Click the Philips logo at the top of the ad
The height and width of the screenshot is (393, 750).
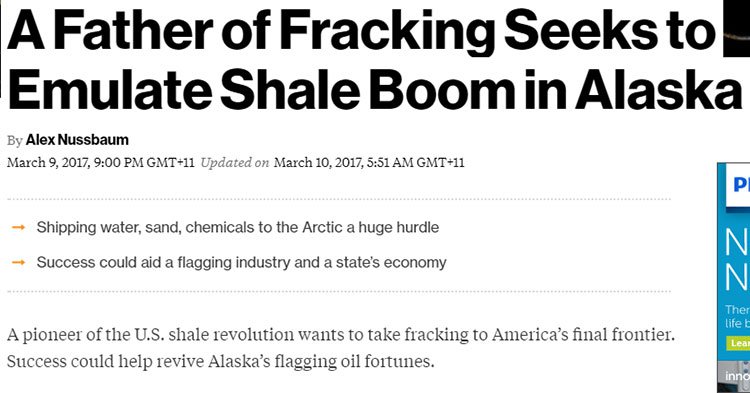(741, 184)
